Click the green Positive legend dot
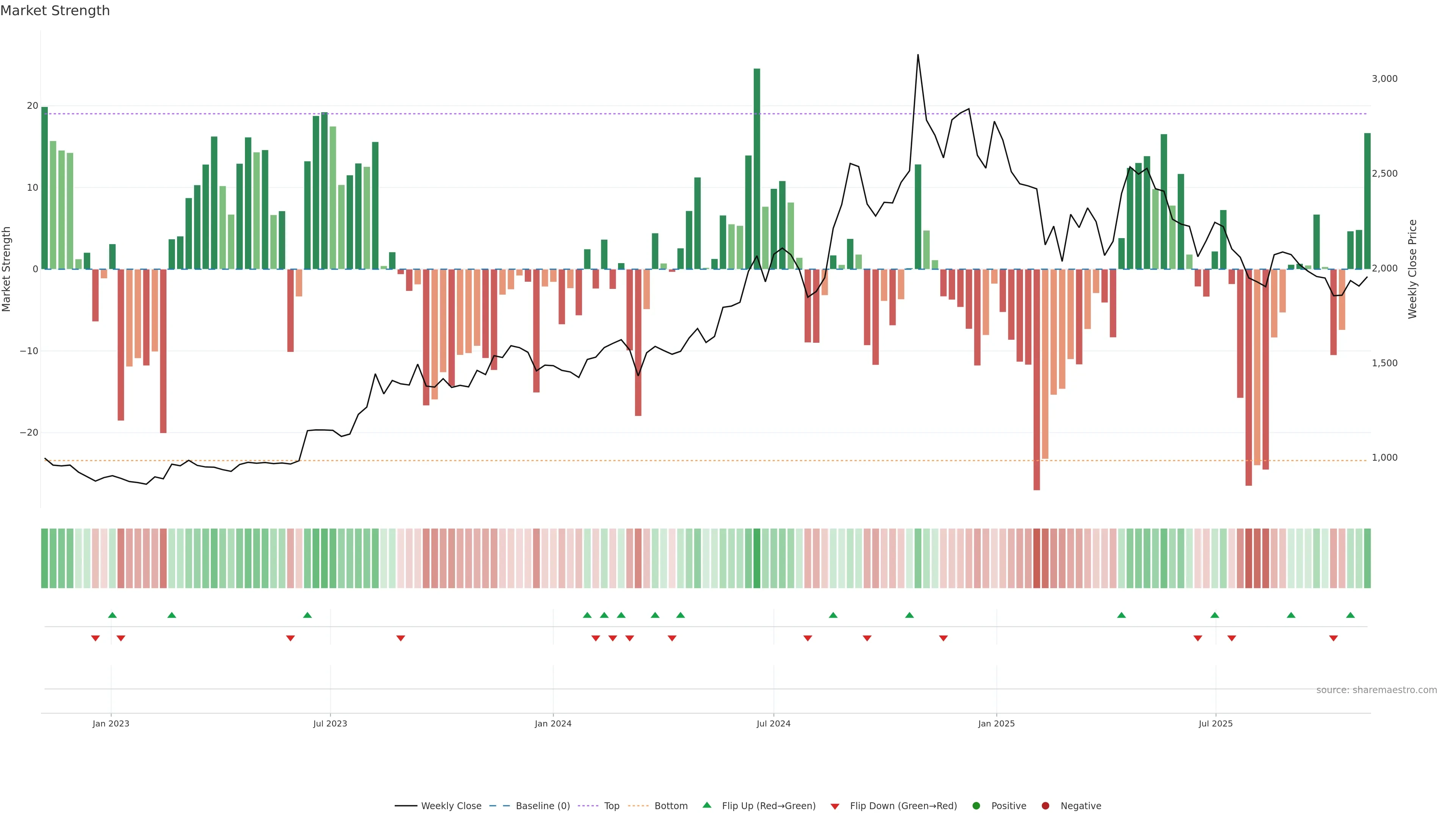Viewport: 1456px width, 819px height. 976,805
